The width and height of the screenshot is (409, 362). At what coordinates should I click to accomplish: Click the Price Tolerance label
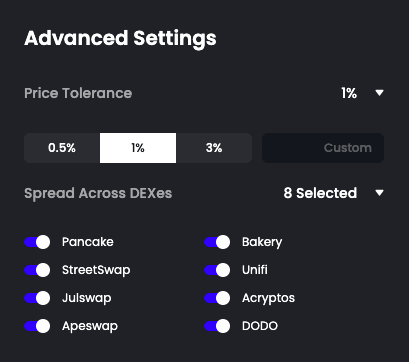(x=78, y=93)
